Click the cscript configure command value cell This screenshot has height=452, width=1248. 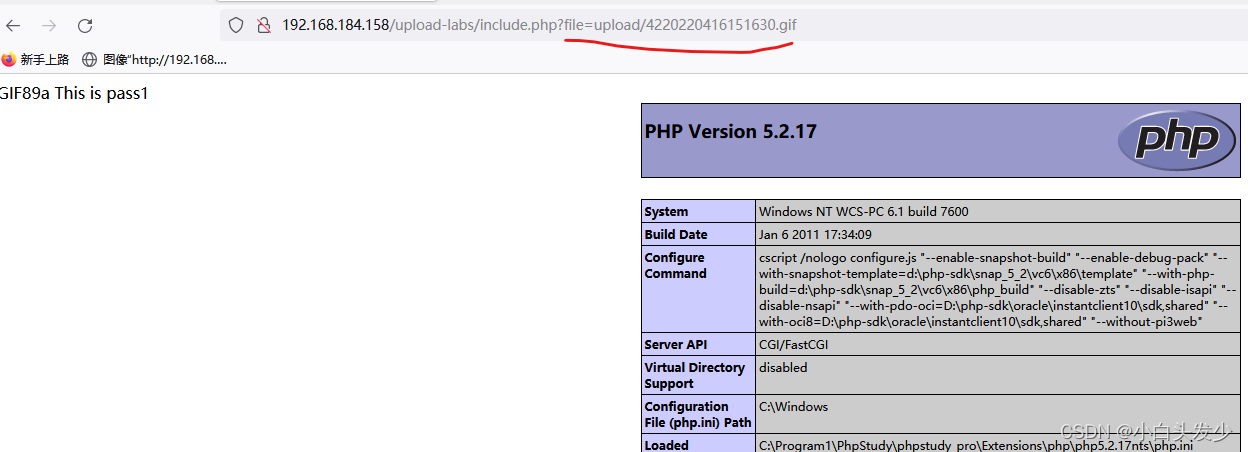click(x=998, y=289)
